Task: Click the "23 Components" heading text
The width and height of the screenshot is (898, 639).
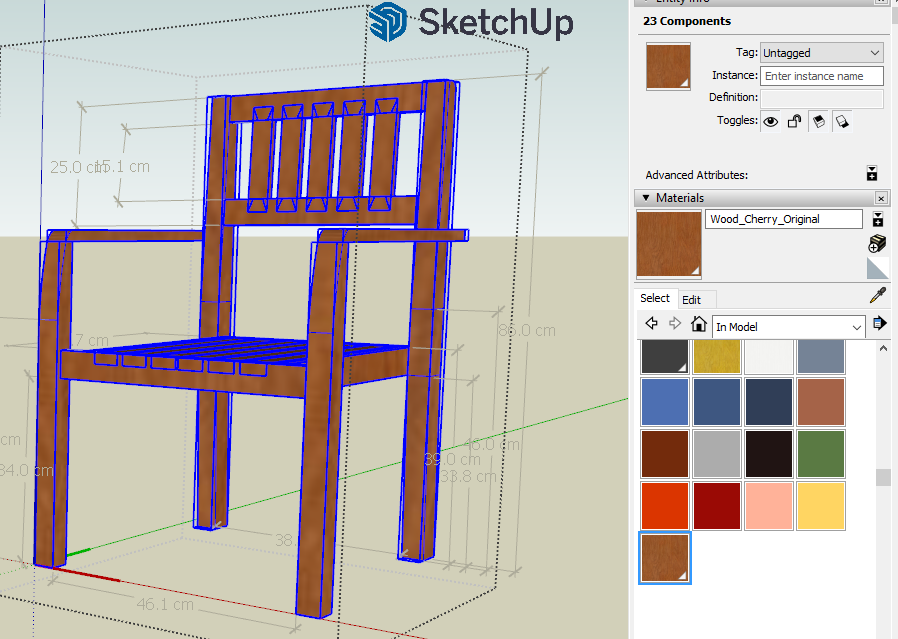Action: pyautogui.click(x=687, y=21)
